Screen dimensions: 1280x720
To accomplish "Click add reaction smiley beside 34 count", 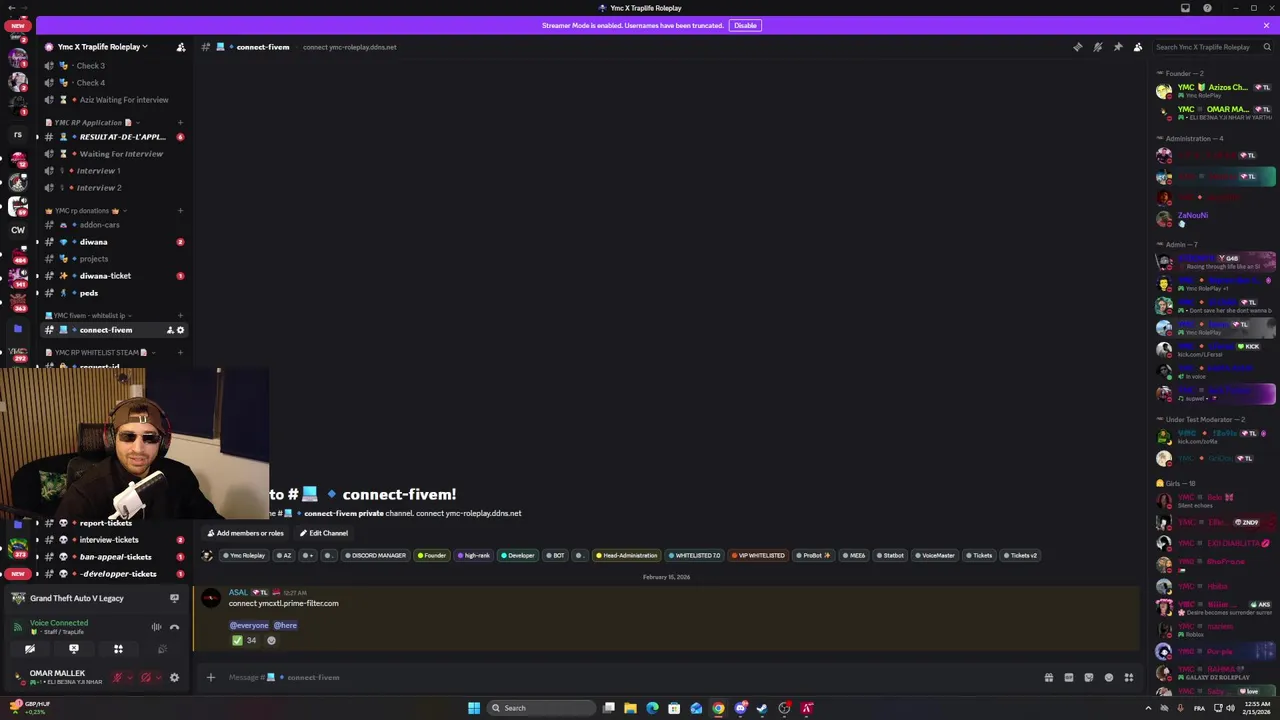I will 271,640.
